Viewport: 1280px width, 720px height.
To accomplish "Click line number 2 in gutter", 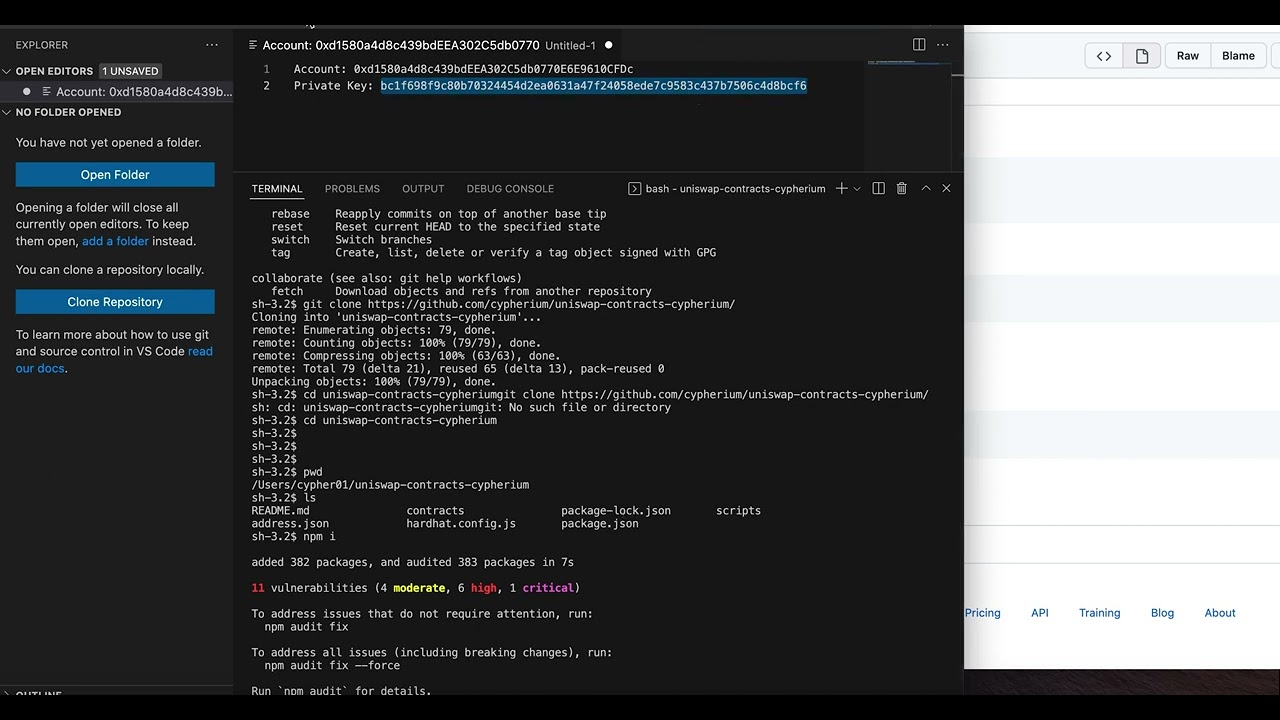I will pyautogui.click(x=266, y=86).
